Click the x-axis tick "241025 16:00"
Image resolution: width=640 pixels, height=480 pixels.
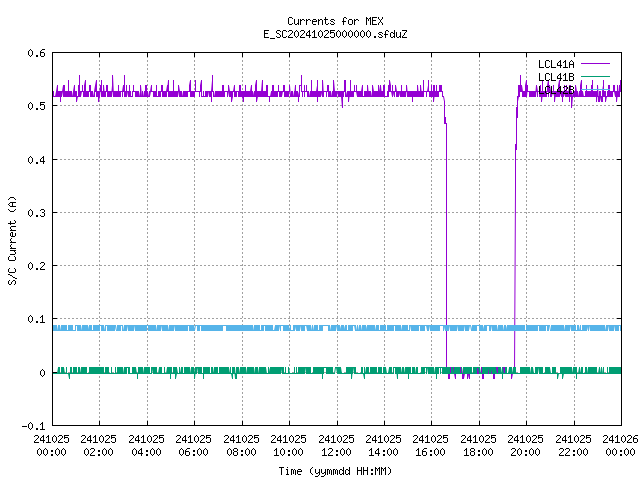(x=431, y=446)
